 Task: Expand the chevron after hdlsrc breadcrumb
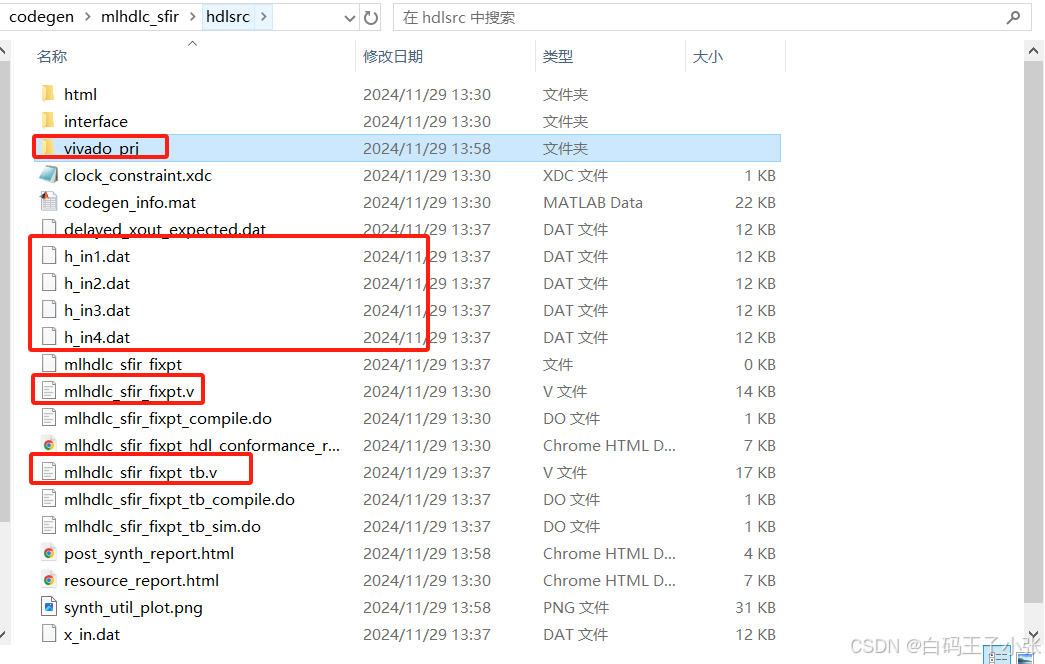click(x=264, y=17)
